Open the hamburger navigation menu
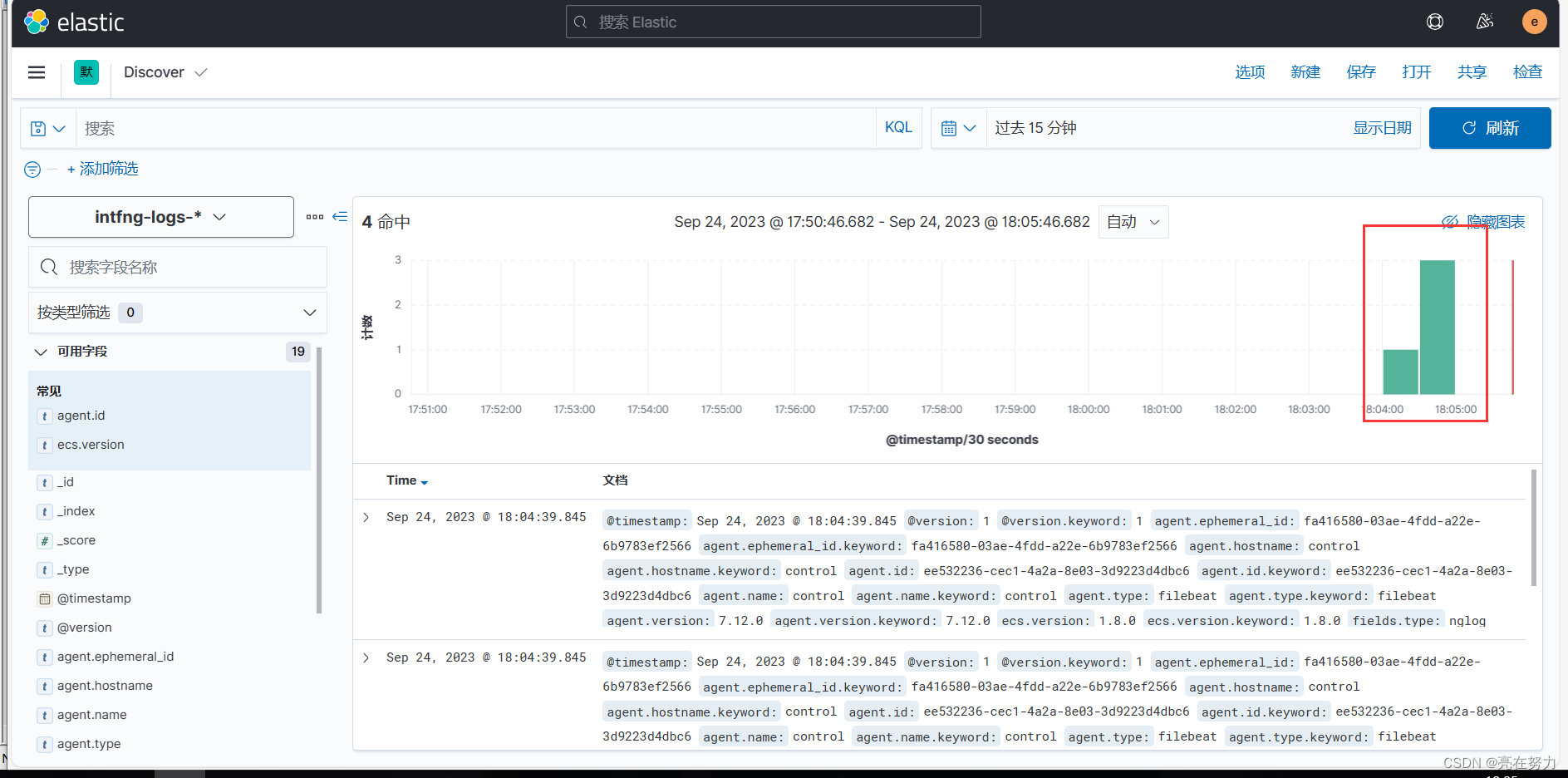Image resolution: width=1568 pixels, height=778 pixels. click(x=37, y=72)
